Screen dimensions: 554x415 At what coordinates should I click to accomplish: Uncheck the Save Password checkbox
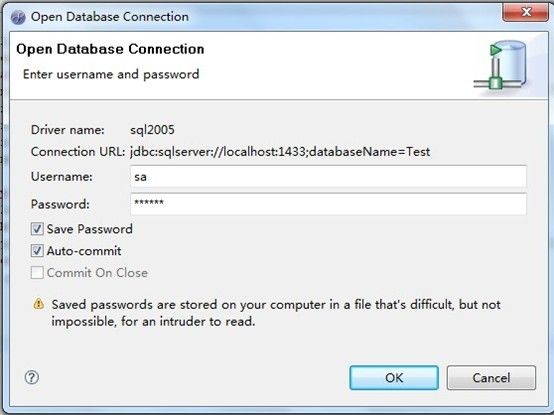coord(37,229)
